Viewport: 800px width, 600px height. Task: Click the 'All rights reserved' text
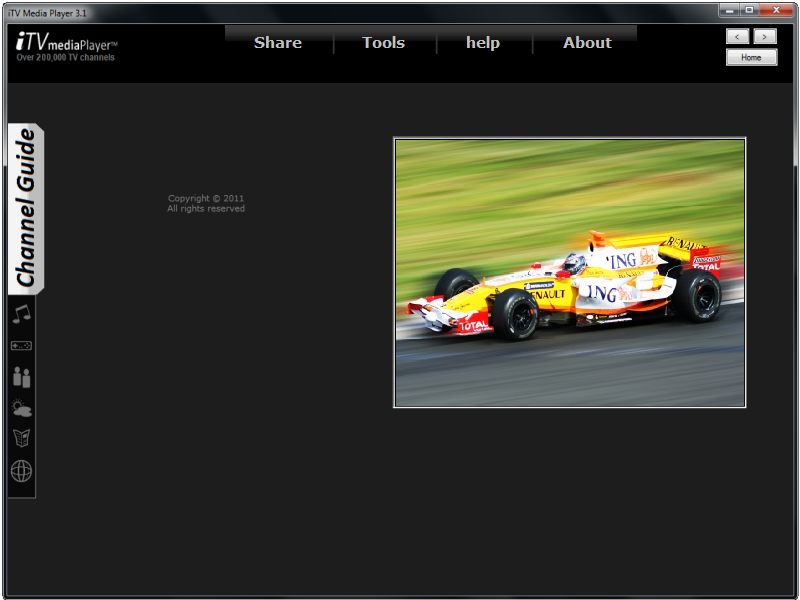[x=206, y=209]
